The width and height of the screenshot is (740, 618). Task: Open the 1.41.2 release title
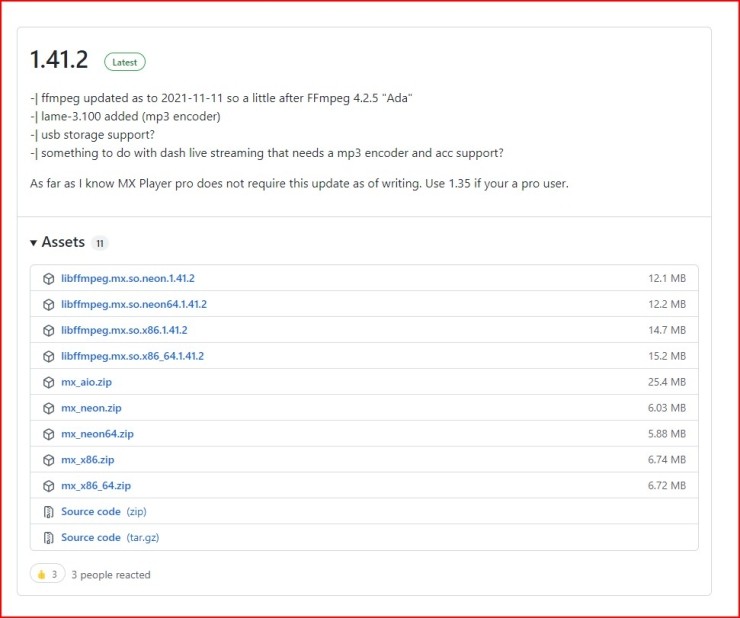pyautogui.click(x=61, y=62)
